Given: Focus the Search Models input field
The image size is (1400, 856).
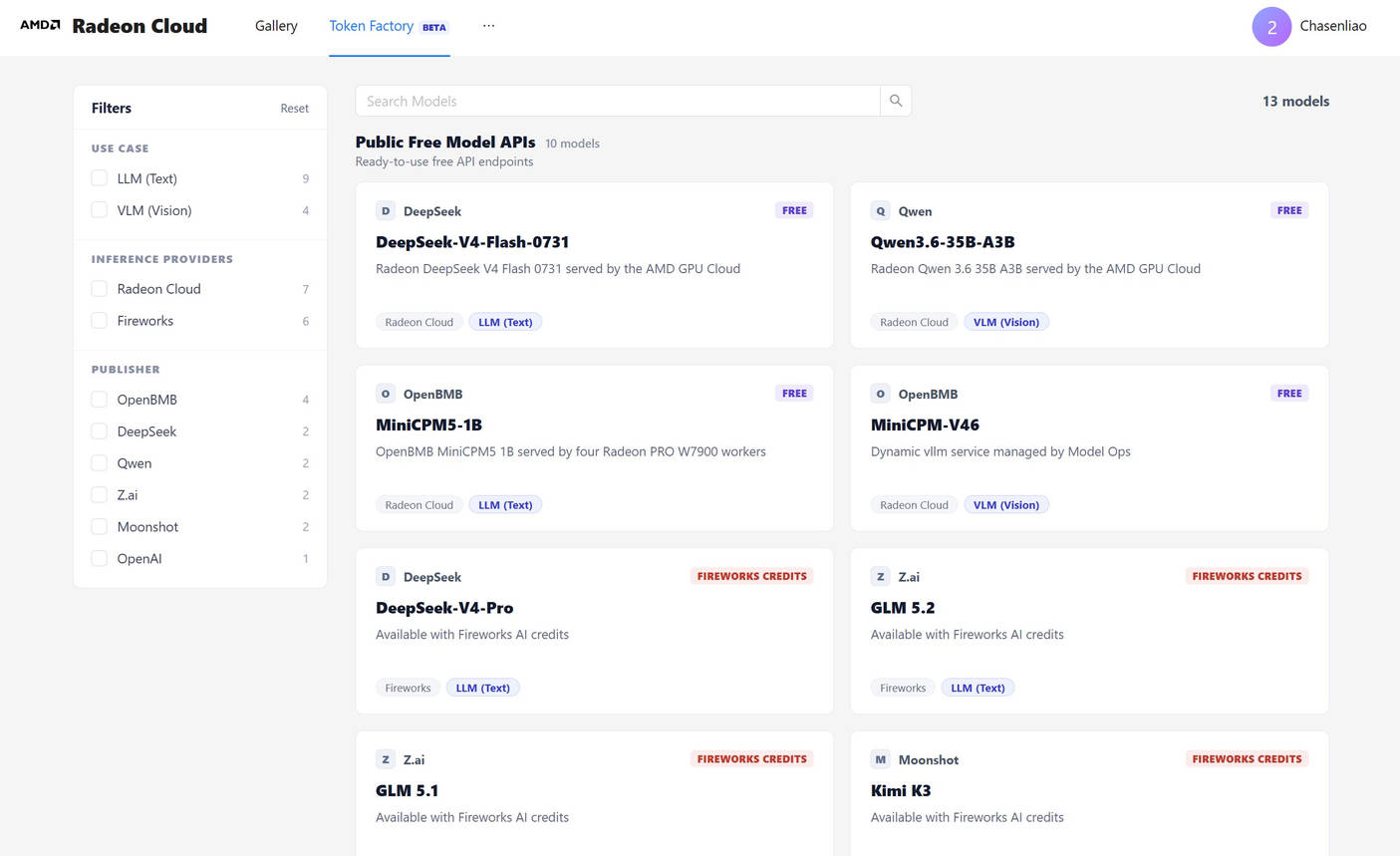Looking at the screenshot, I should (618, 101).
